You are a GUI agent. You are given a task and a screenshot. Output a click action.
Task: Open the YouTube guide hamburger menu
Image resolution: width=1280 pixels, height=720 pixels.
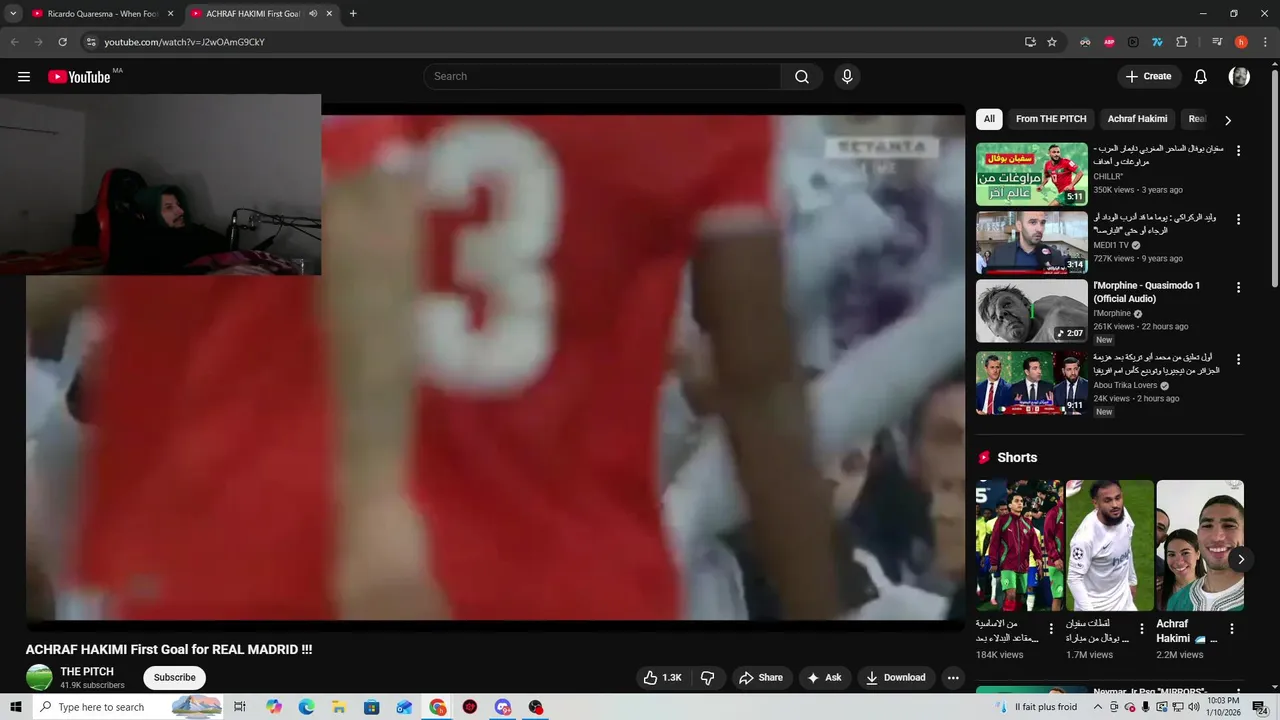(x=24, y=77)
